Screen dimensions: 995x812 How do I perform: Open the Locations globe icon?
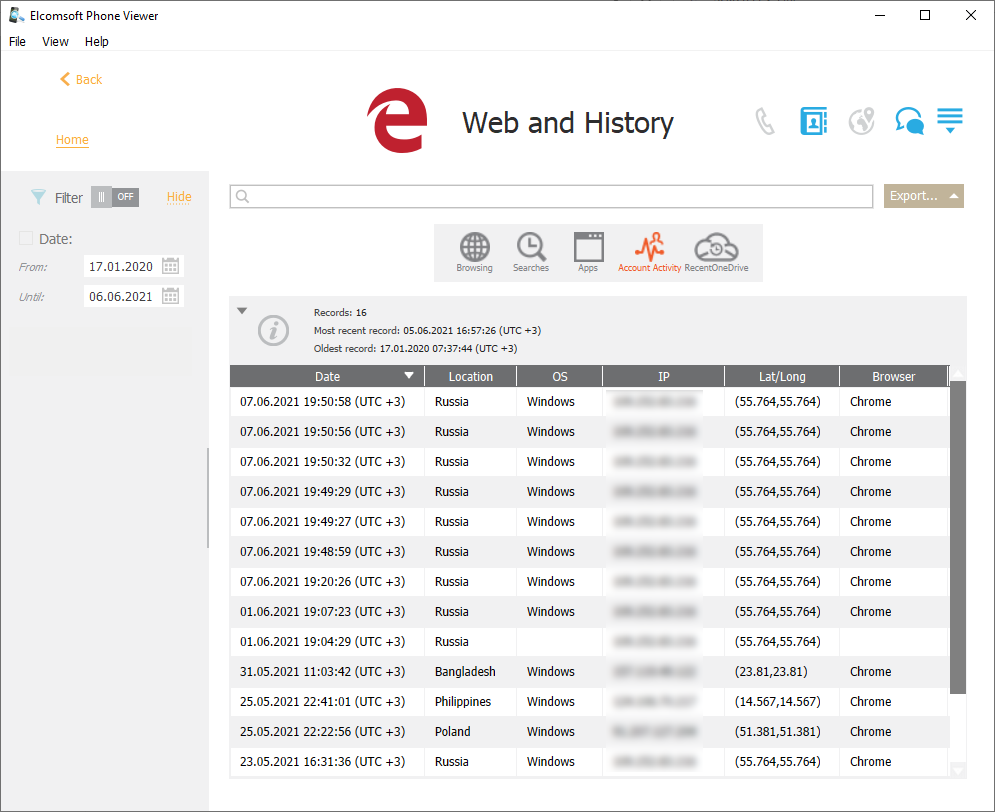862,121
